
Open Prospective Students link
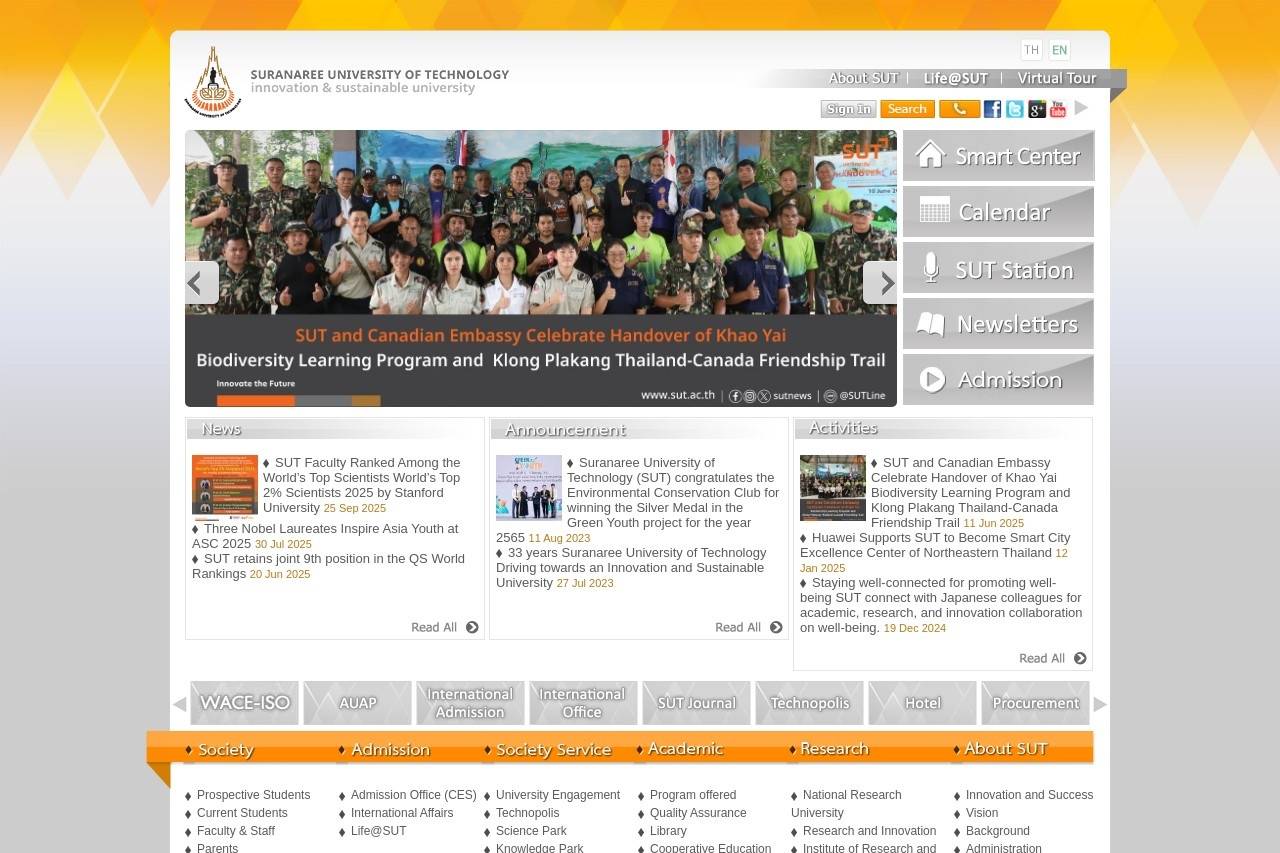tap(253, 795)
